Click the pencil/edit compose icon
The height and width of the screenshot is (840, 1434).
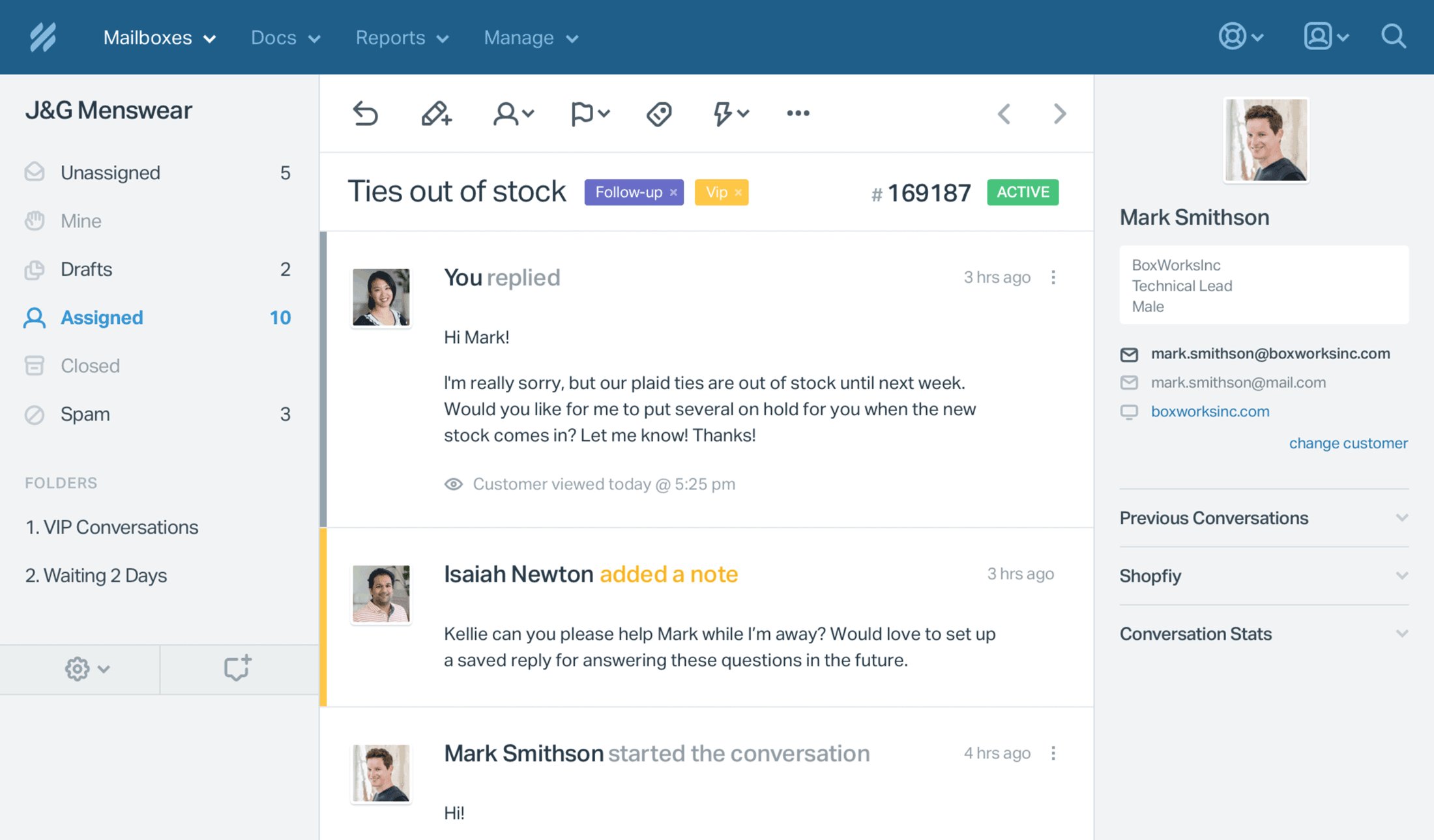(435, 113)
